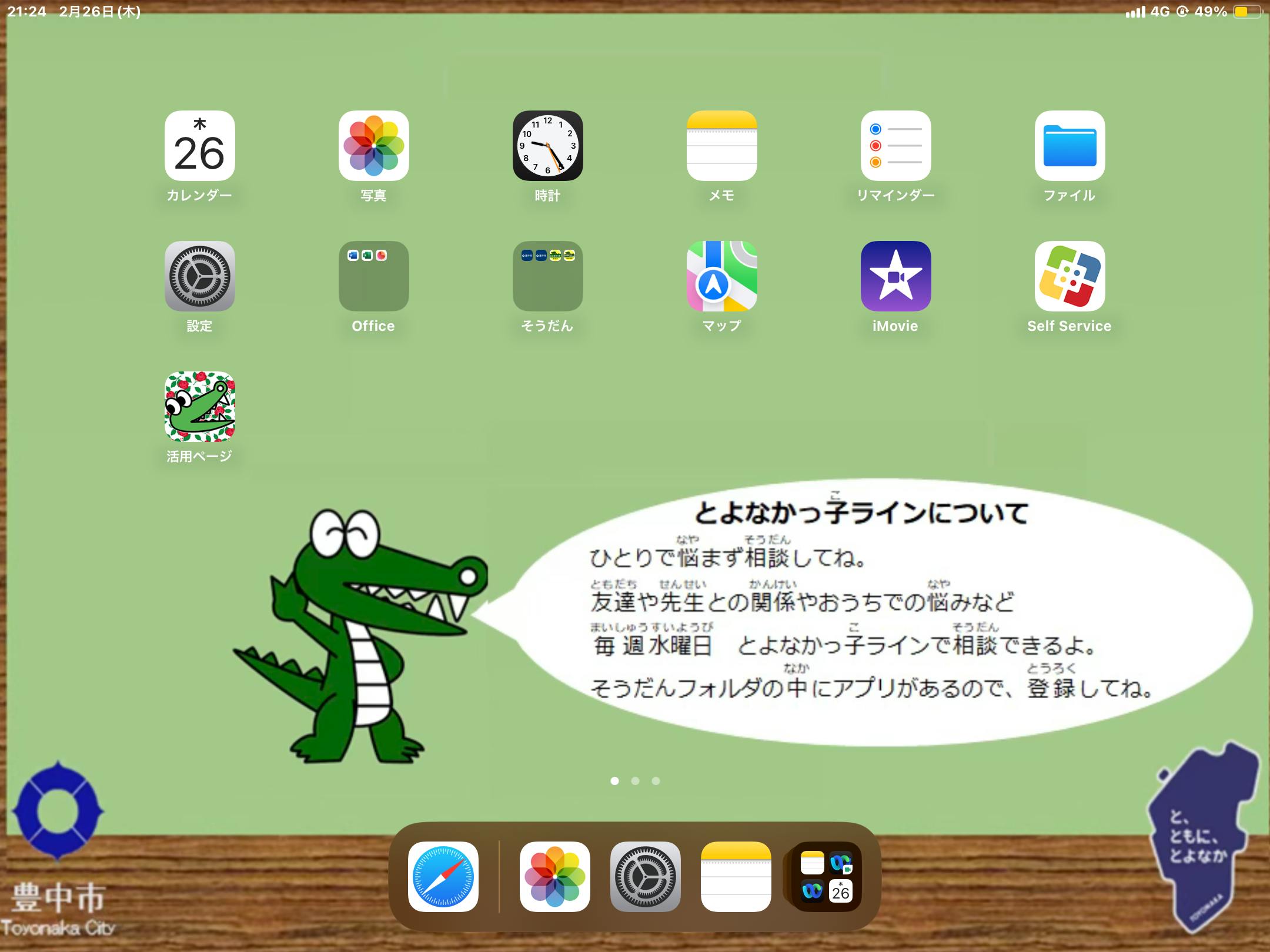Open the crocodile 活用ページ shortcut
1270x952 pixels.
pyautogui.click(x=199, y=407)
